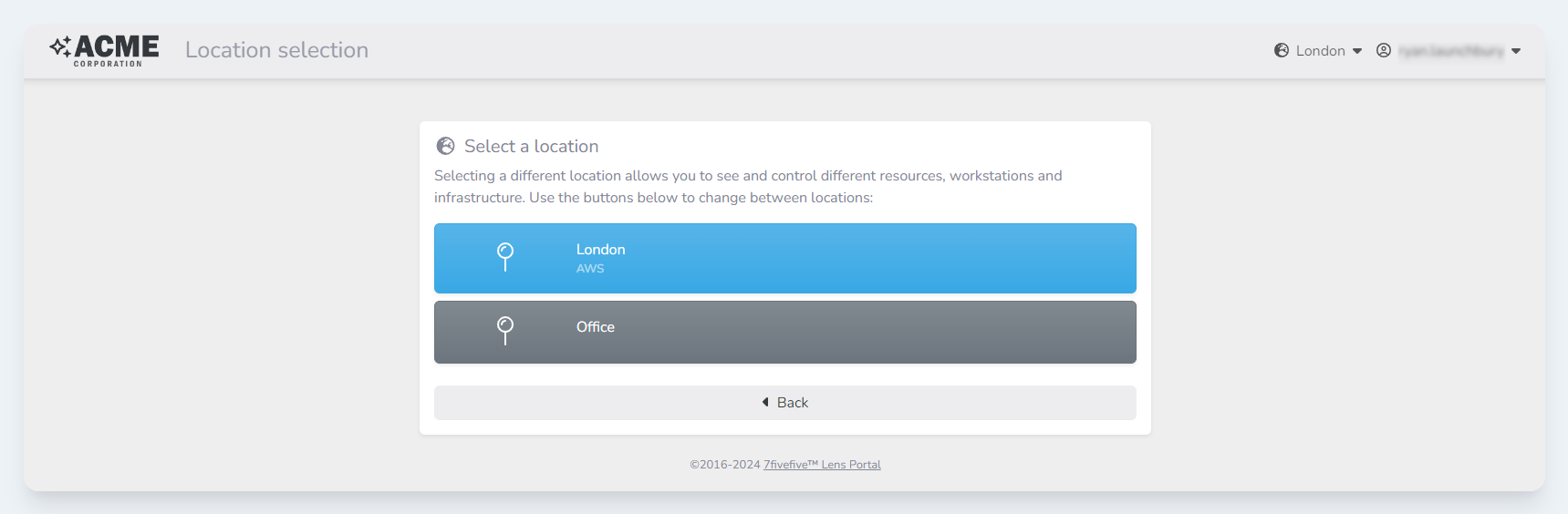Viewport: 1568px width, 514px height.
Task: Click the 'Select a location' heading
Action: pos(531,146)
